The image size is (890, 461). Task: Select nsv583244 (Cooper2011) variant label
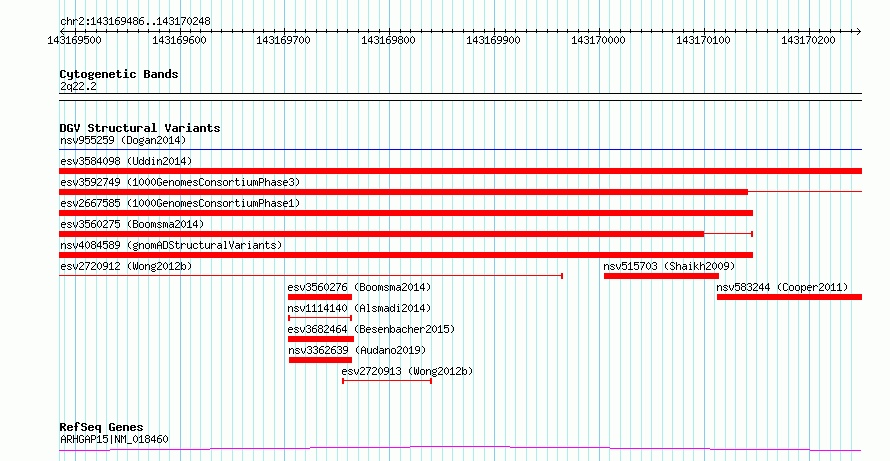782,287
